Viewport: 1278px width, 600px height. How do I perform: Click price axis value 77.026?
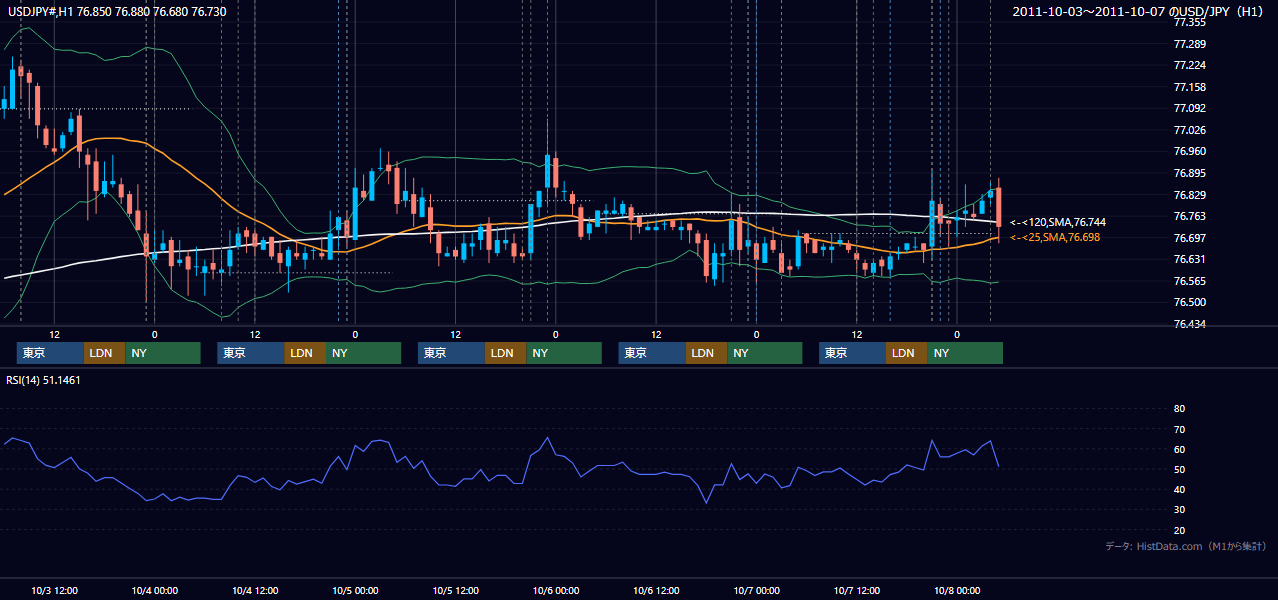(1188, 130)
